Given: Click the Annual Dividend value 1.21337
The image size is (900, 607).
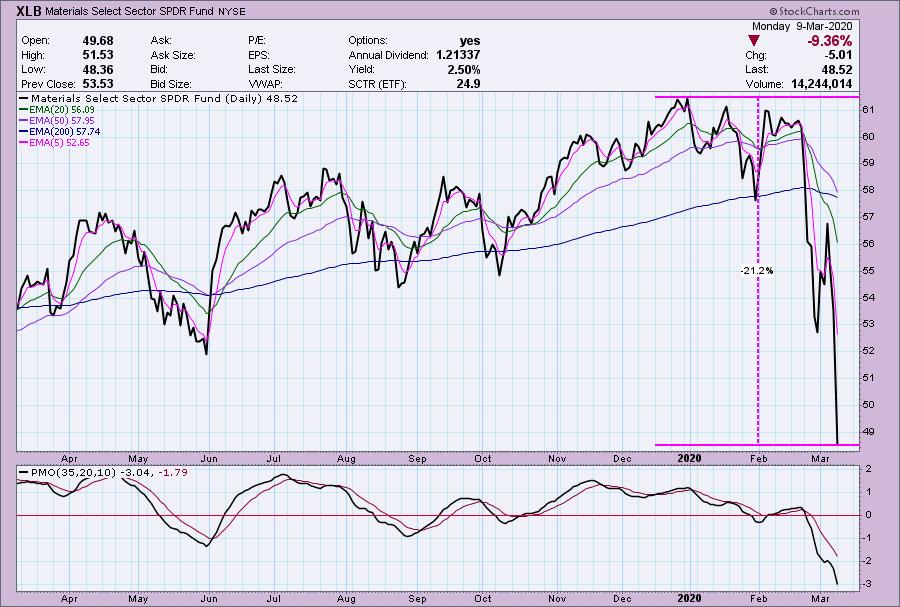Looking at the screenshot, I should pyautogui.click(x=458, y=55).
